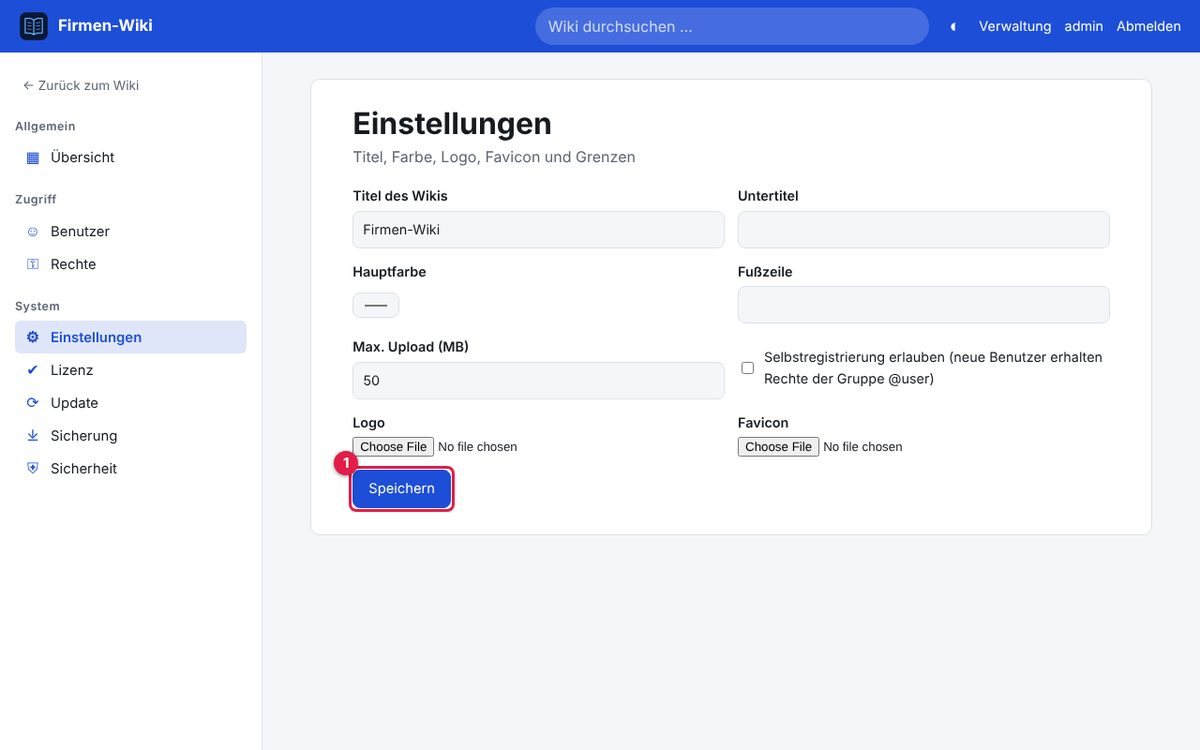This screenshot has width=1200, height=750.
Task: Click the Favicon 'No file chosen' text
Action: pyautogui.click(x=863, y=447)
